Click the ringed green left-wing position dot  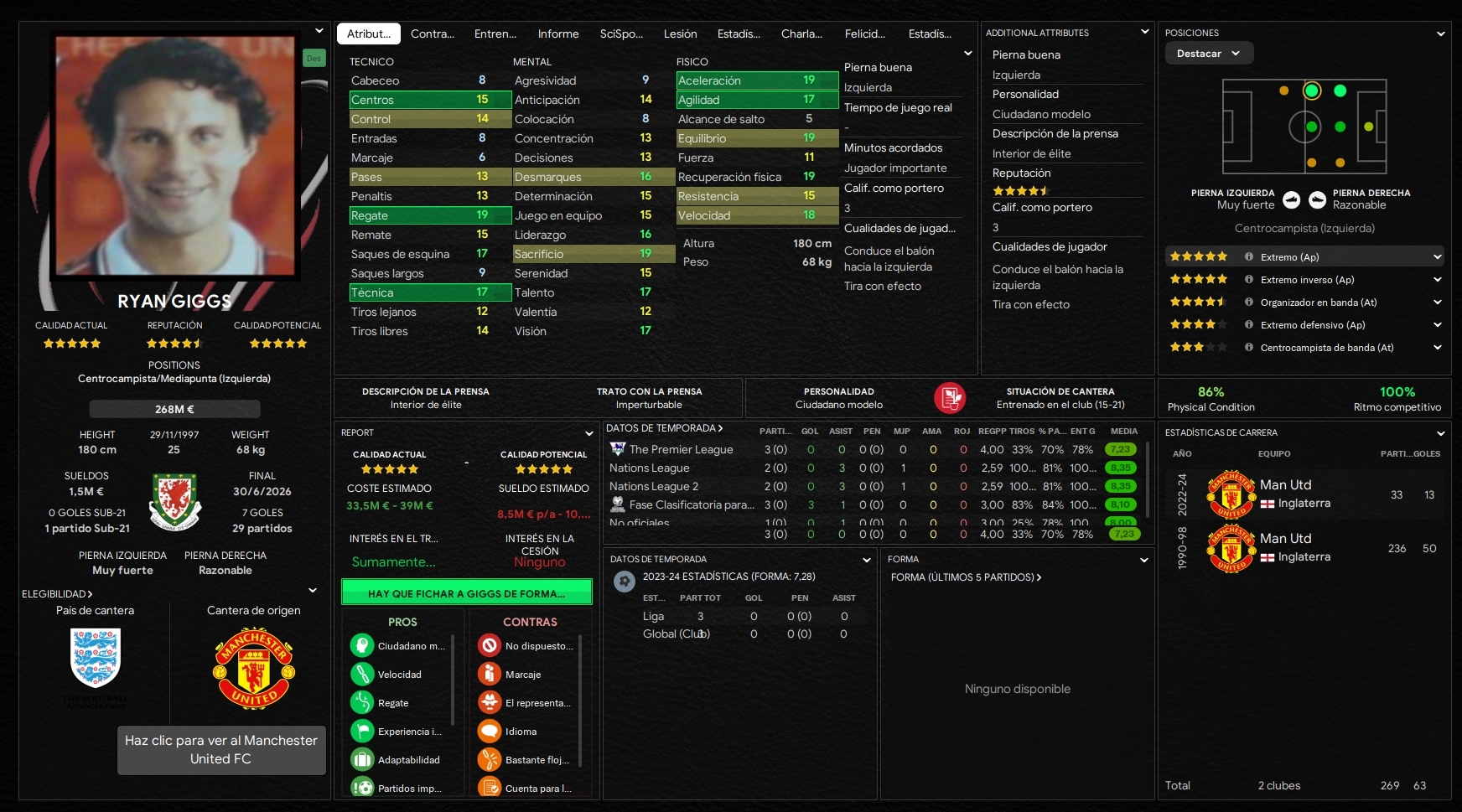coord(1312,91)
